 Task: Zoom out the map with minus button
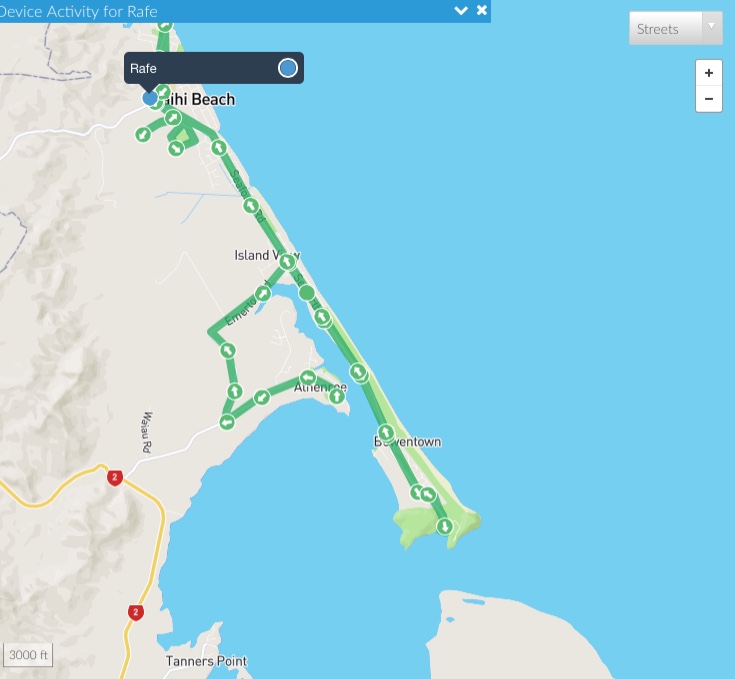[708, 99]
